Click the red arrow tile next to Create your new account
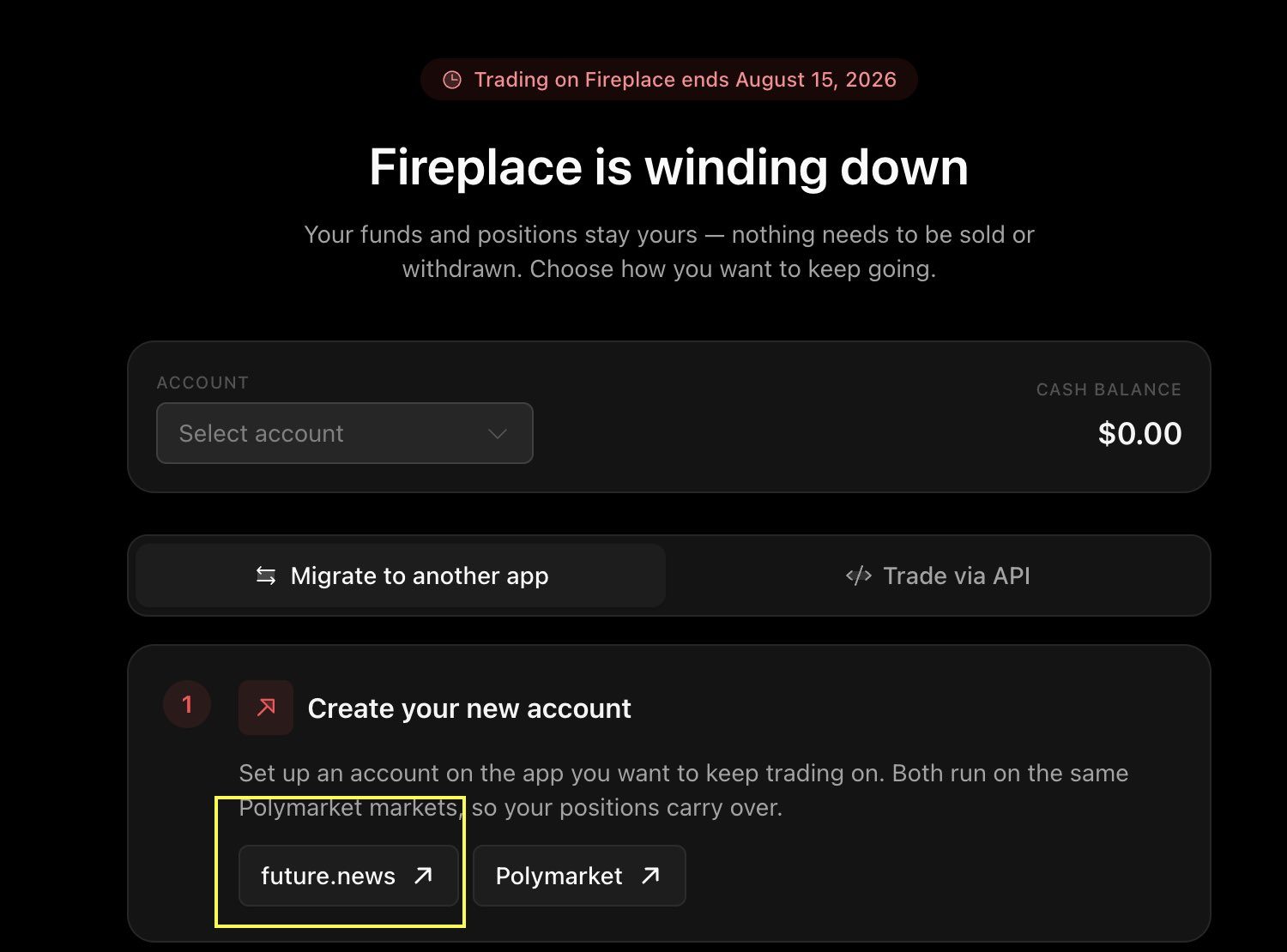 click(266, 708)
